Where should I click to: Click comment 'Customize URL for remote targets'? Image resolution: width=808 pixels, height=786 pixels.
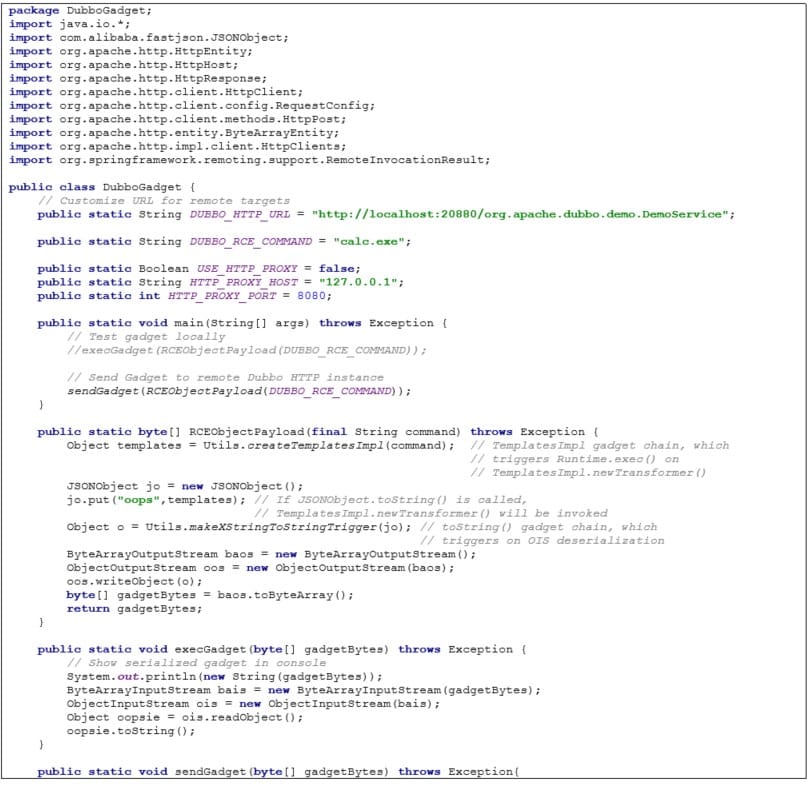[164, 200]
